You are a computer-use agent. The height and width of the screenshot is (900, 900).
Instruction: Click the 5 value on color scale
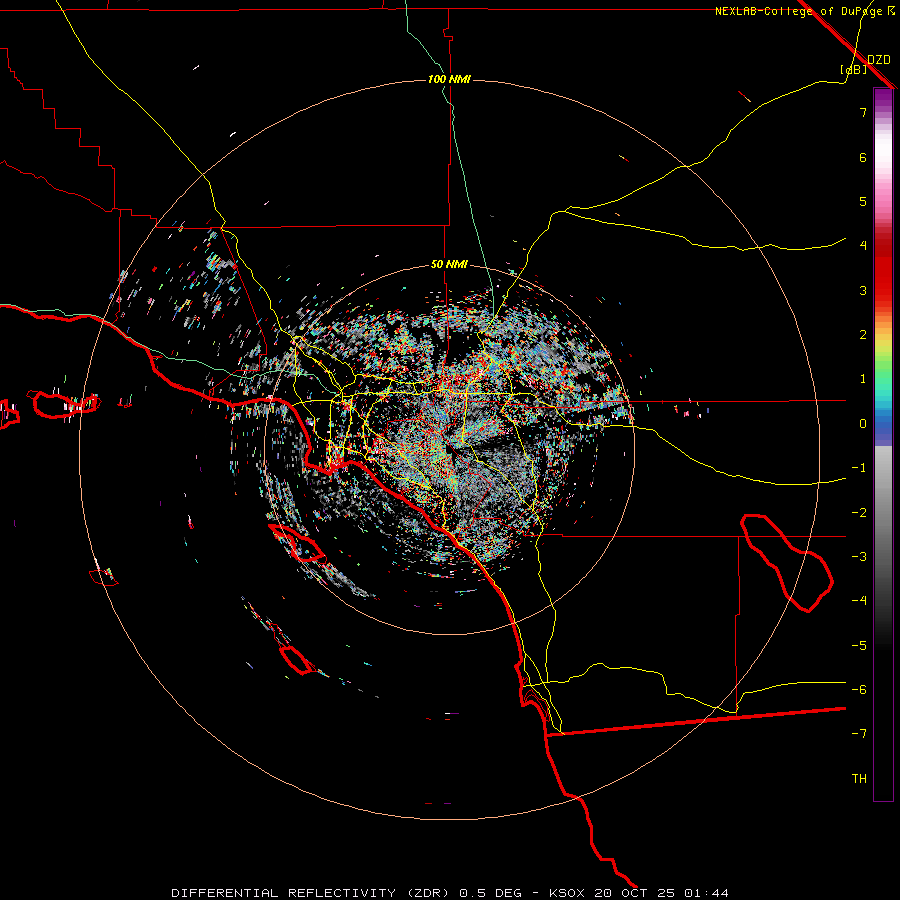[x=863, y=201]
